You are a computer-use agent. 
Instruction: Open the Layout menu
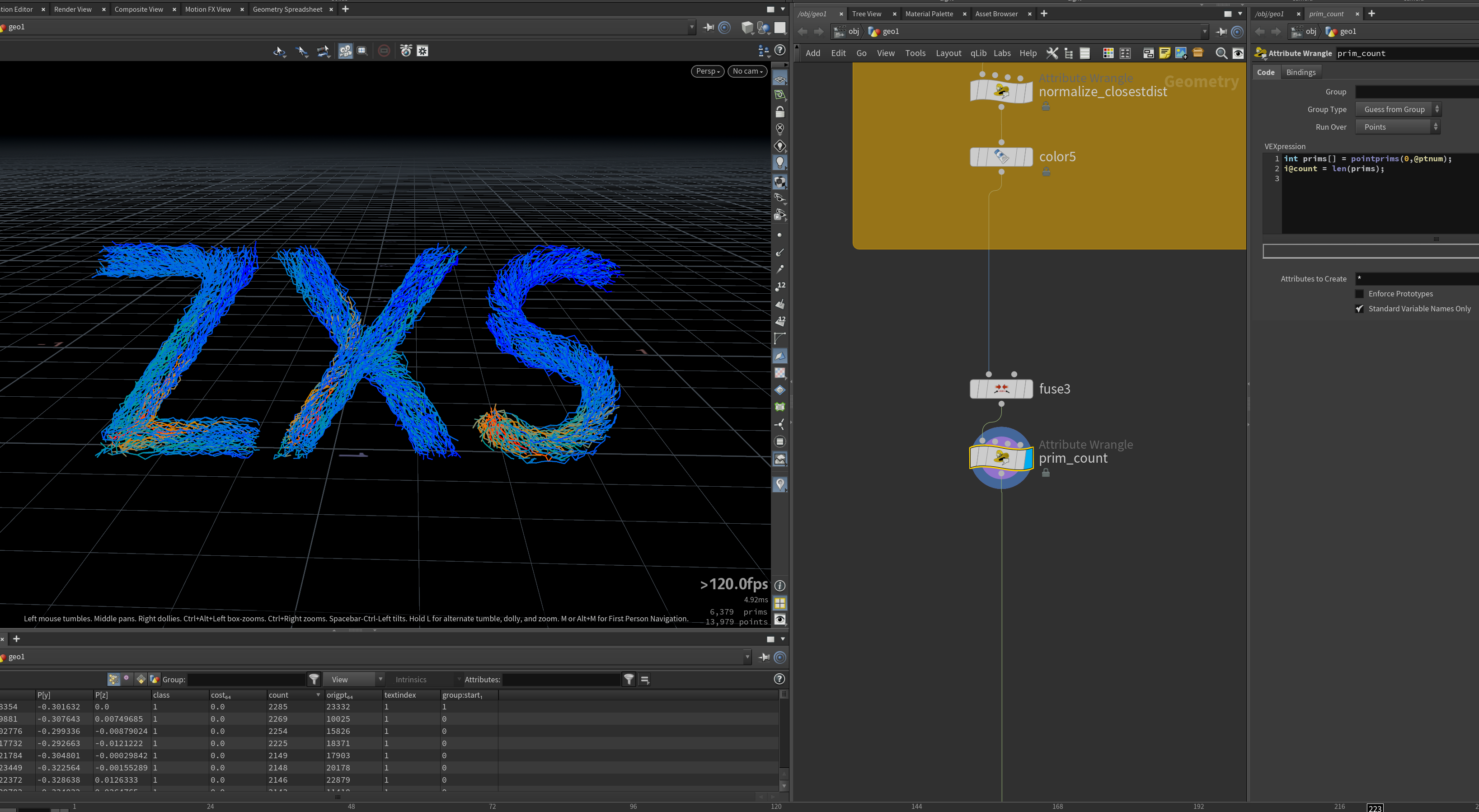(x=948, y=53)
